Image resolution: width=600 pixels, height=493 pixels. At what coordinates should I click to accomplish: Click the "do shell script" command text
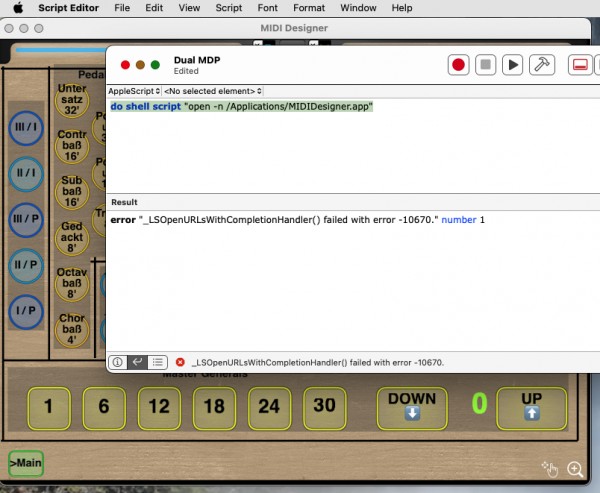(145, 106)
